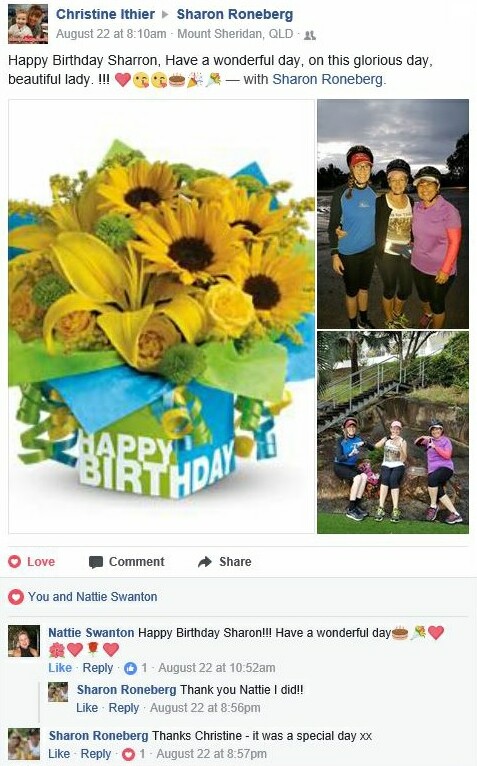Viewport: 477px width, 766px height.
Task: Like Nattie Swanton's comment
Action: click(x=60, y=668)
